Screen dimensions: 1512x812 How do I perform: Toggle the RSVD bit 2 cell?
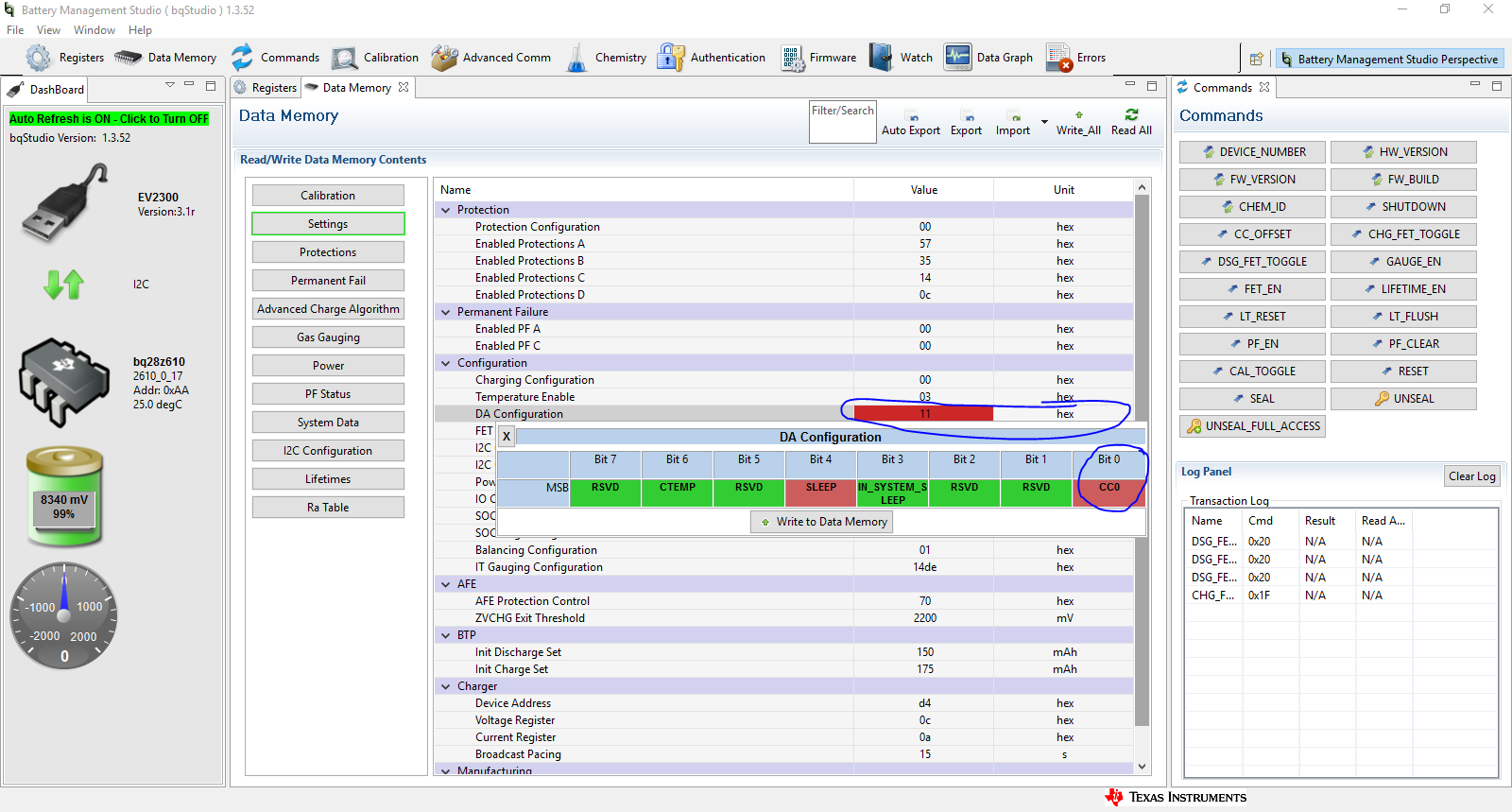[x=964, y=492]
